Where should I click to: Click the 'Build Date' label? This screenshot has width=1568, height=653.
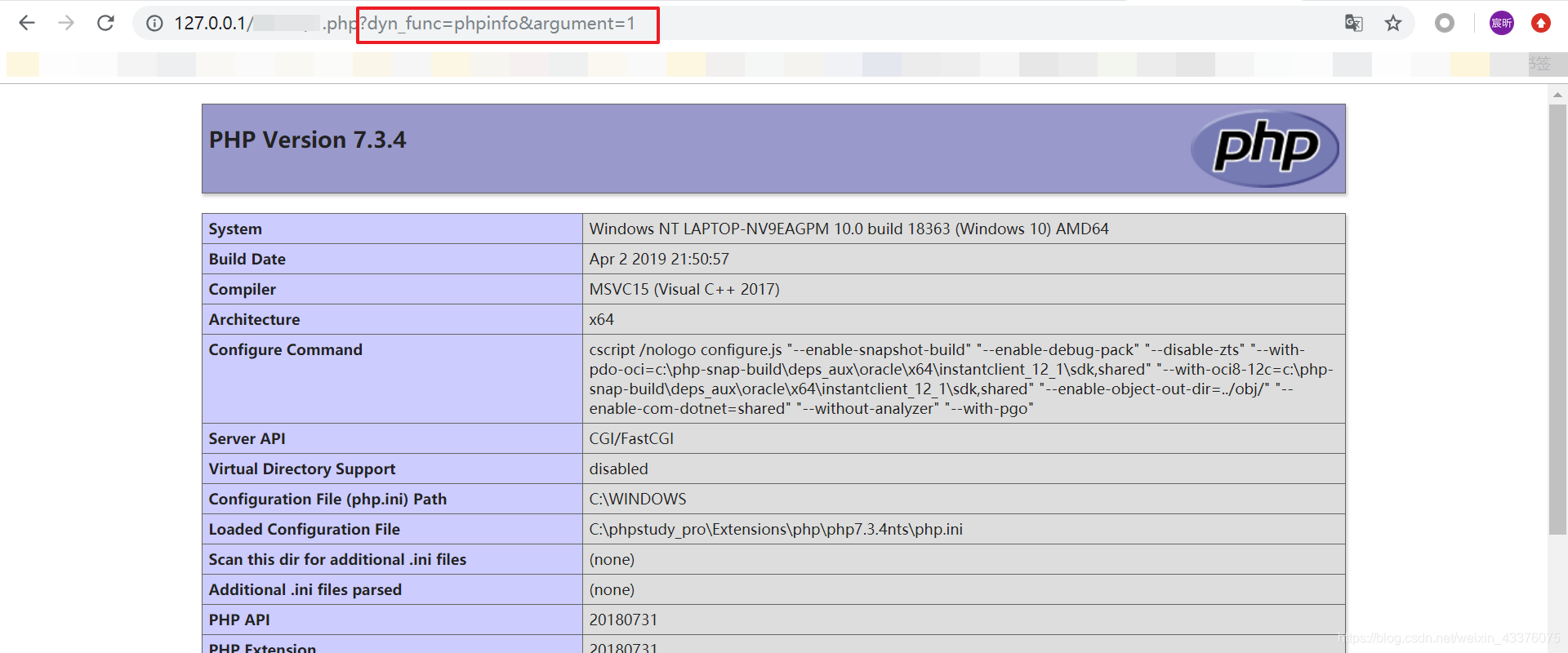[247, 259]
